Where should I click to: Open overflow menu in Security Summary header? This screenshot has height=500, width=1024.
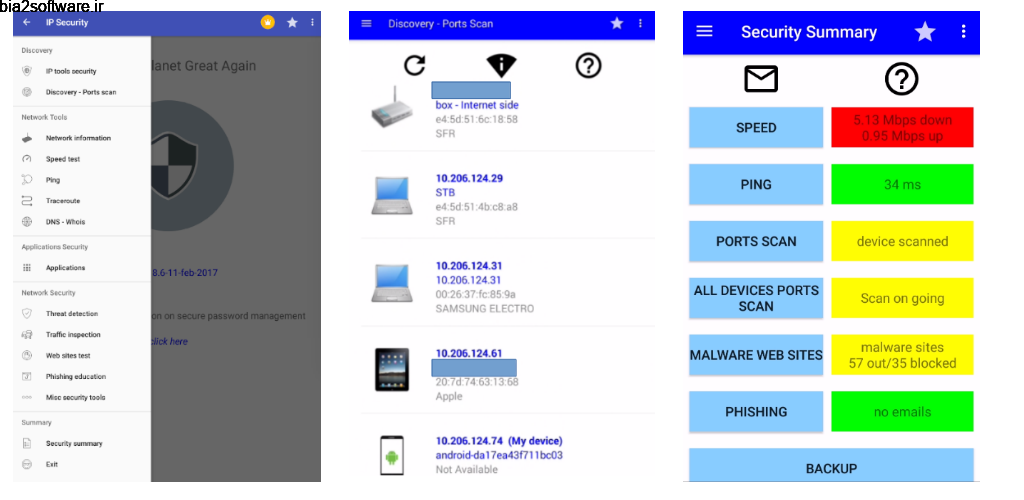(x=963, y=31)
